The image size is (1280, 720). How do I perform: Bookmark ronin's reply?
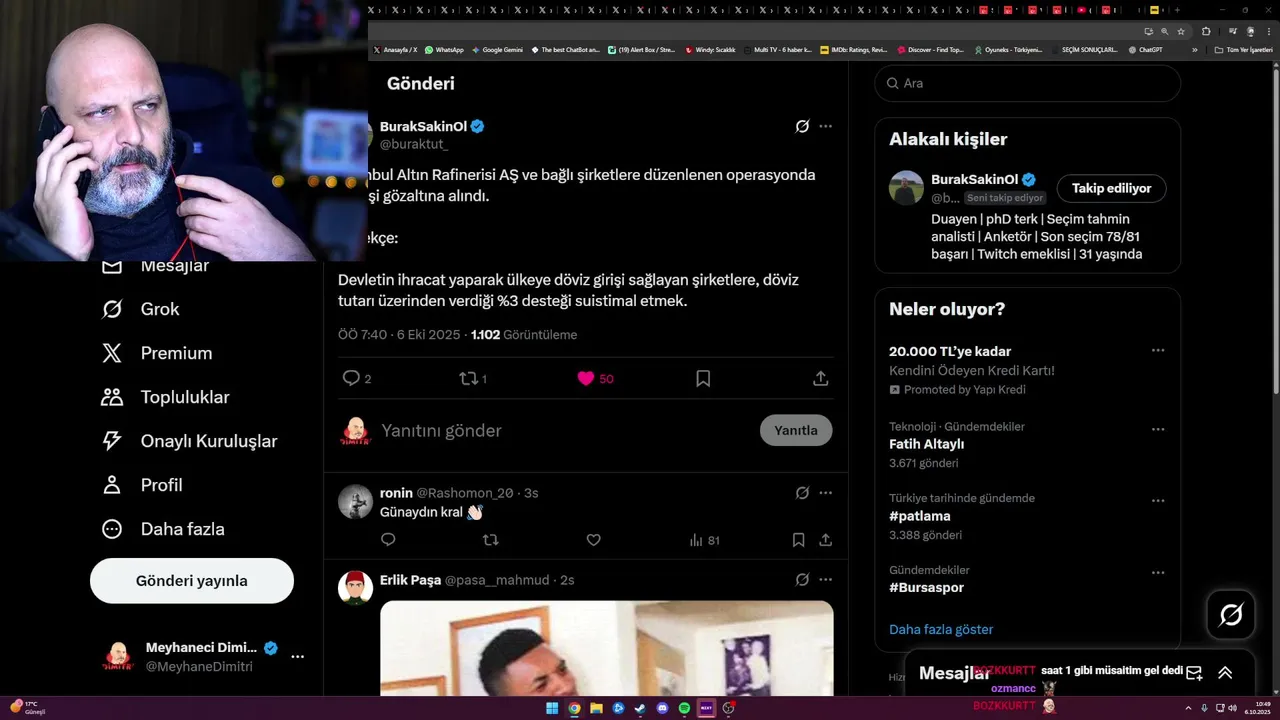(798, 540)
